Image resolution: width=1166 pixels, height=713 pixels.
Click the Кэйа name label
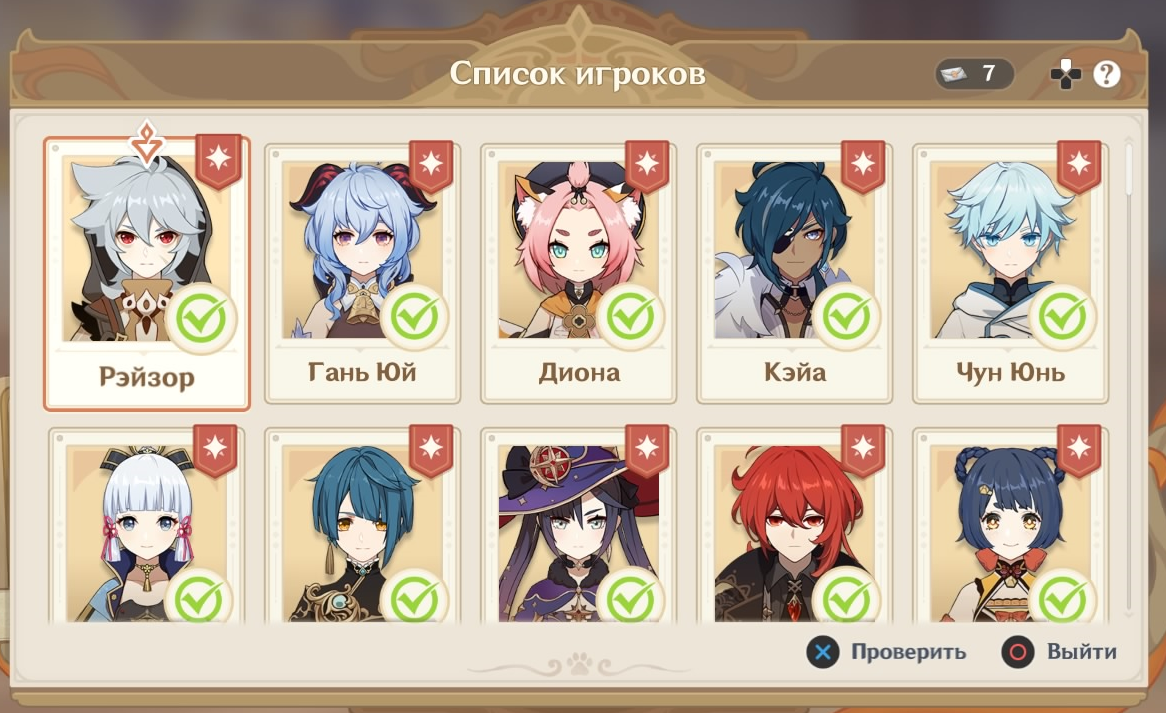point(795,372)
